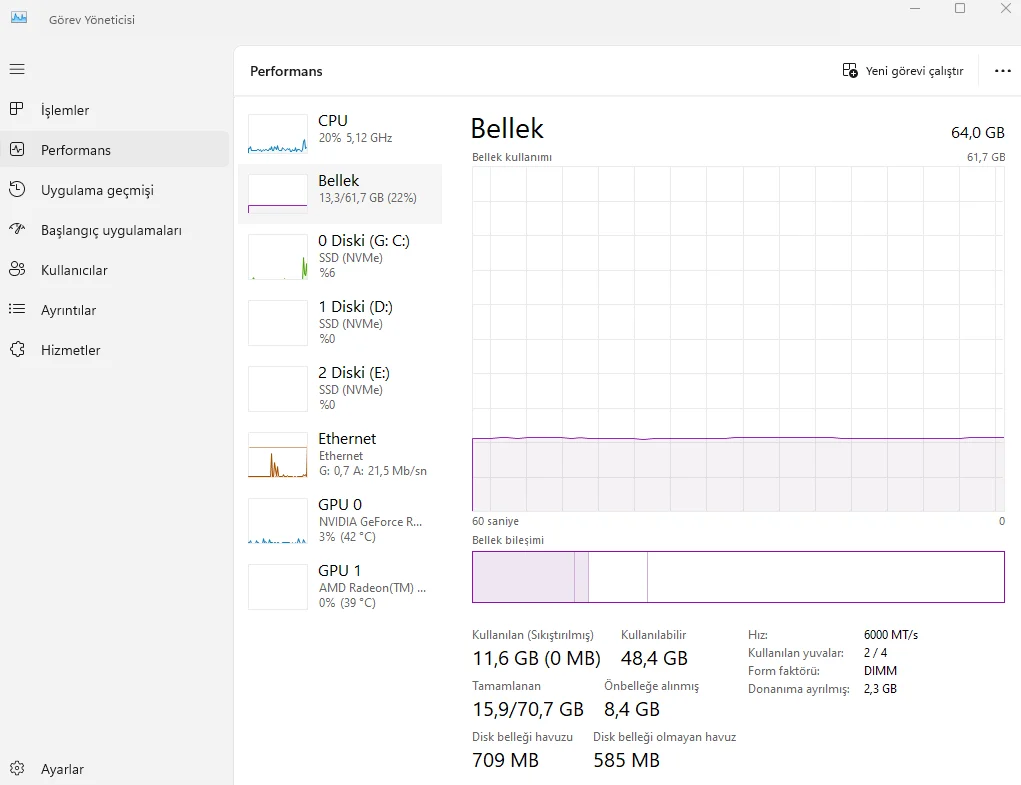This screenshot has width=1021, height=785.
Task: Click the 2 Diski (E:) label
Action: (354, 372)
